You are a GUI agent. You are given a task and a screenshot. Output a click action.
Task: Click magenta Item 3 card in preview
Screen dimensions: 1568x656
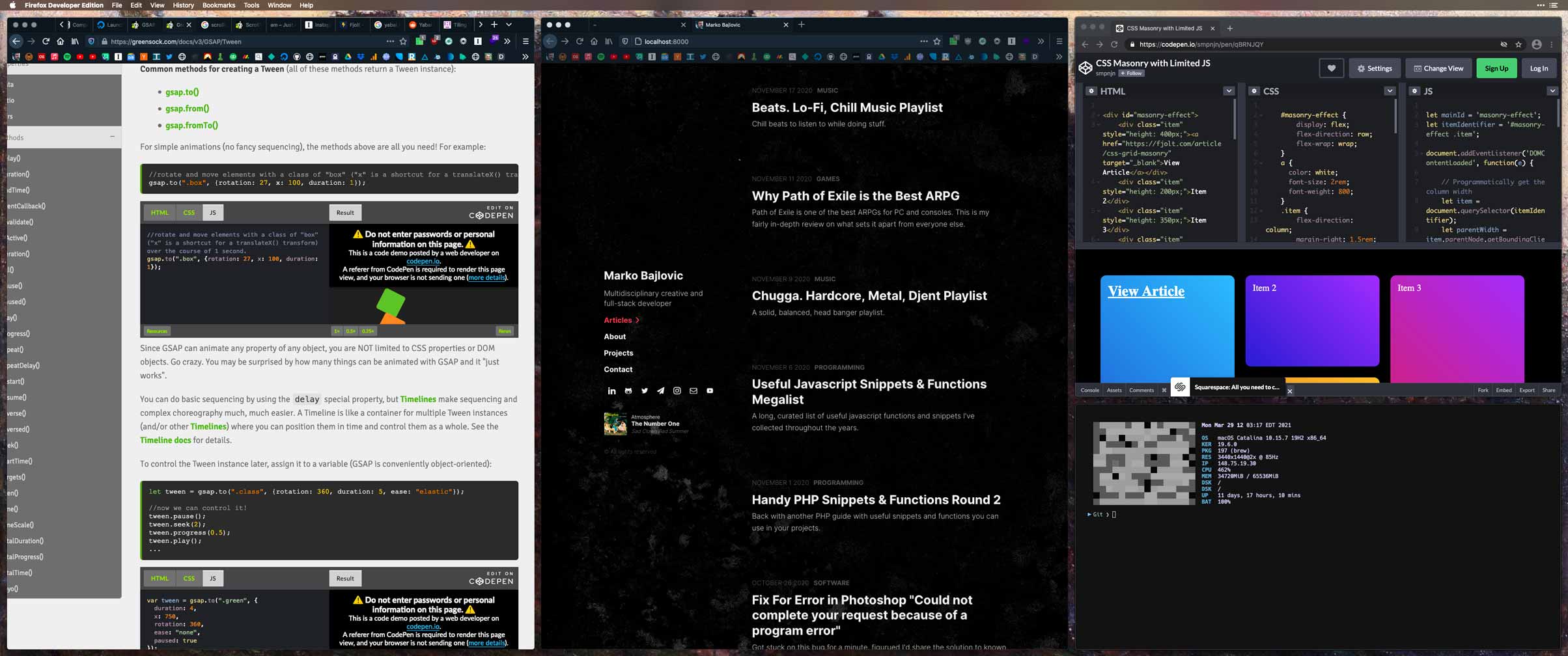1457,329
